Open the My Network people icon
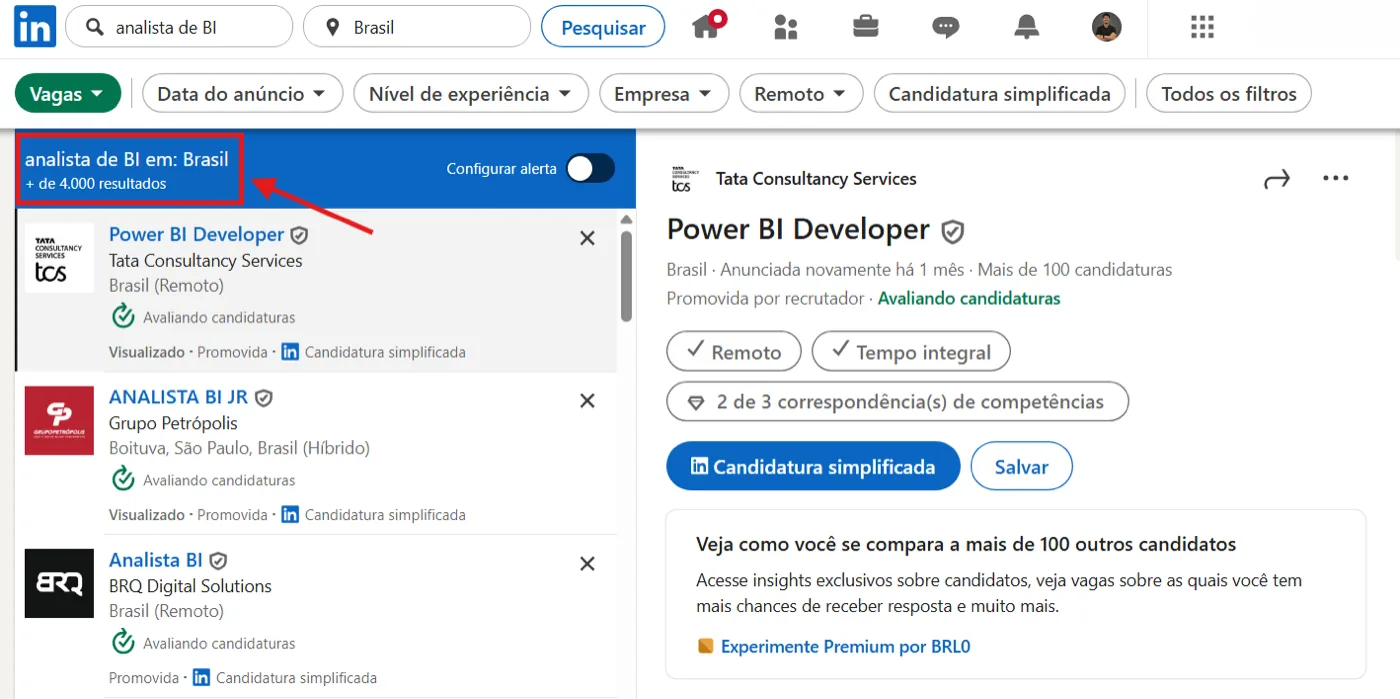This screenshot has height=699, width=1400. point(786,27)
